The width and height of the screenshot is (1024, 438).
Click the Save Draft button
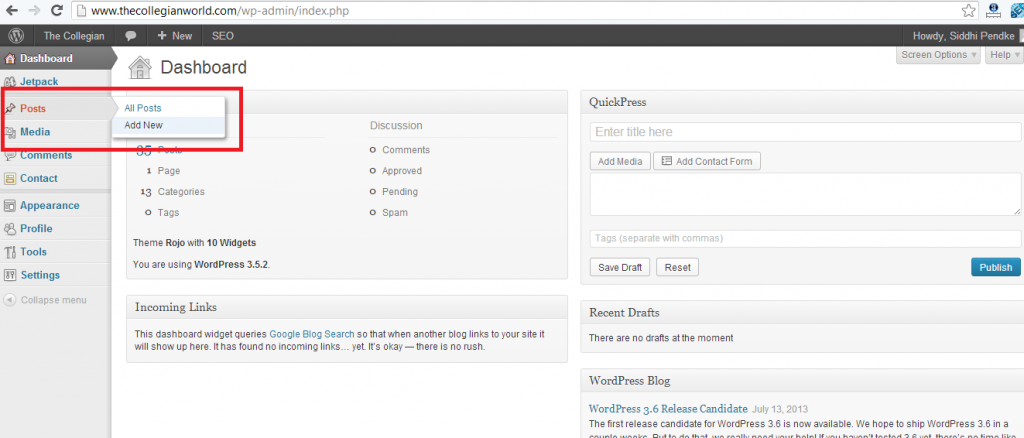[x=620, y=268]
